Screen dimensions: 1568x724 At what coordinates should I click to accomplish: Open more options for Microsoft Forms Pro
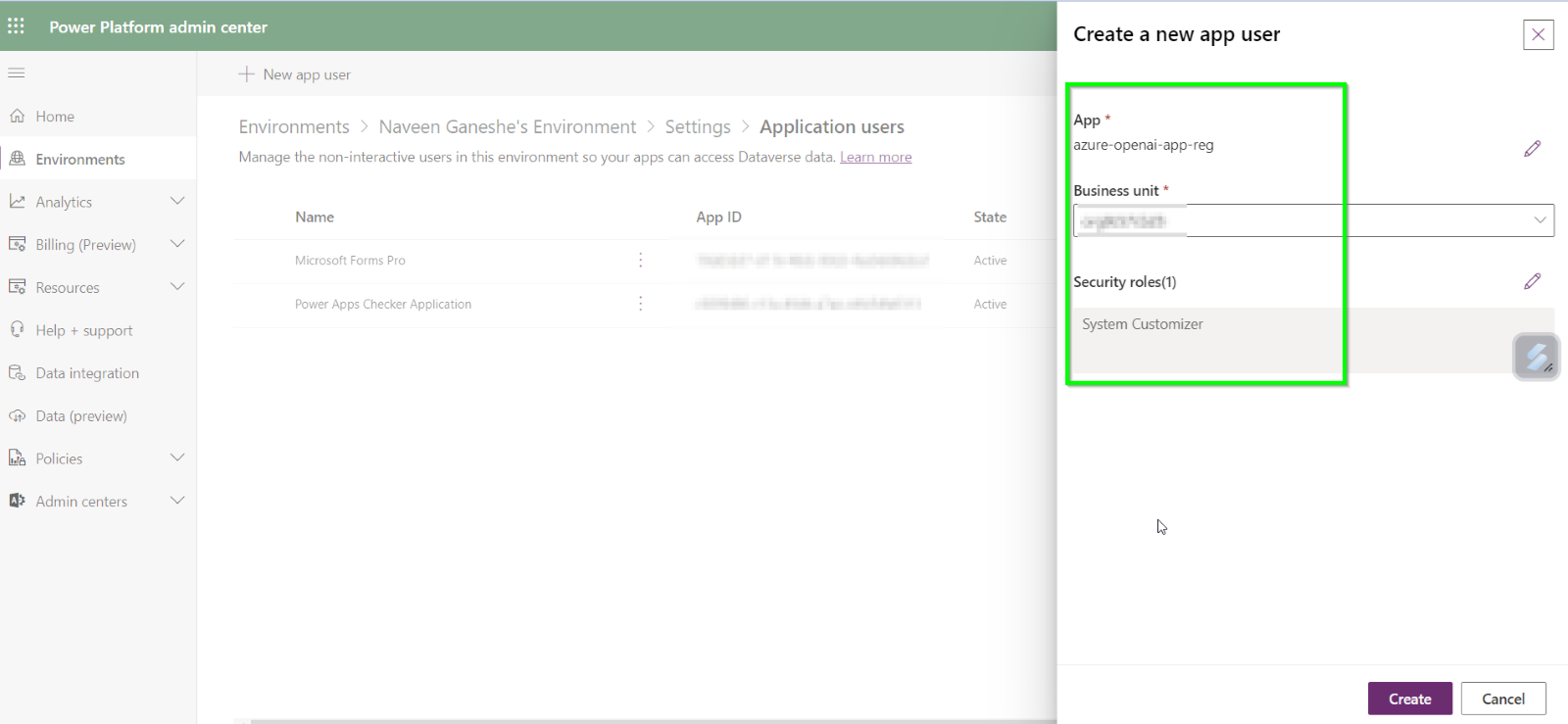click(x=641, y=260)
